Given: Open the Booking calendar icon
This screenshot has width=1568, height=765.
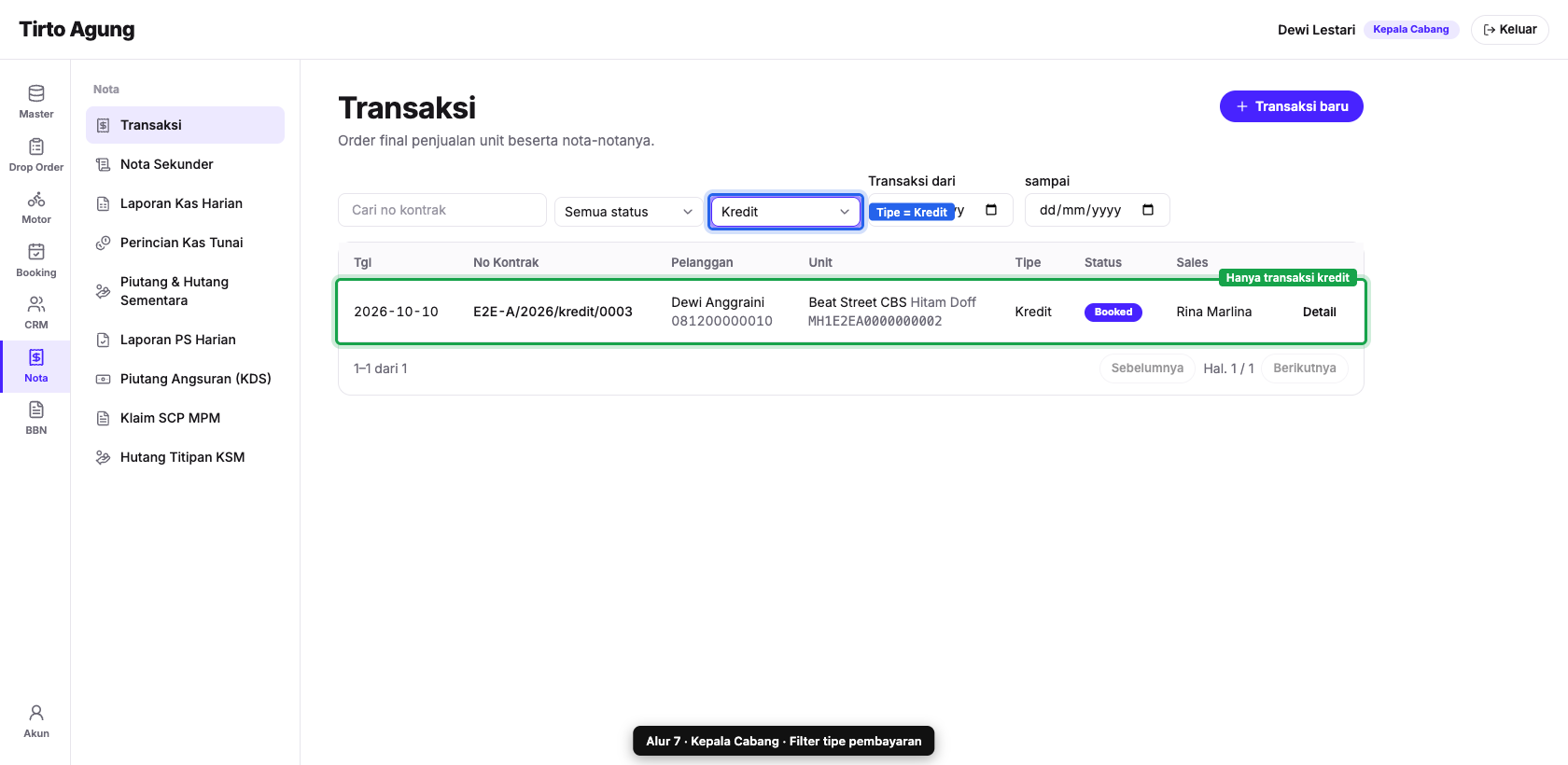Looking at the screenshot, I should pos(35,260).
